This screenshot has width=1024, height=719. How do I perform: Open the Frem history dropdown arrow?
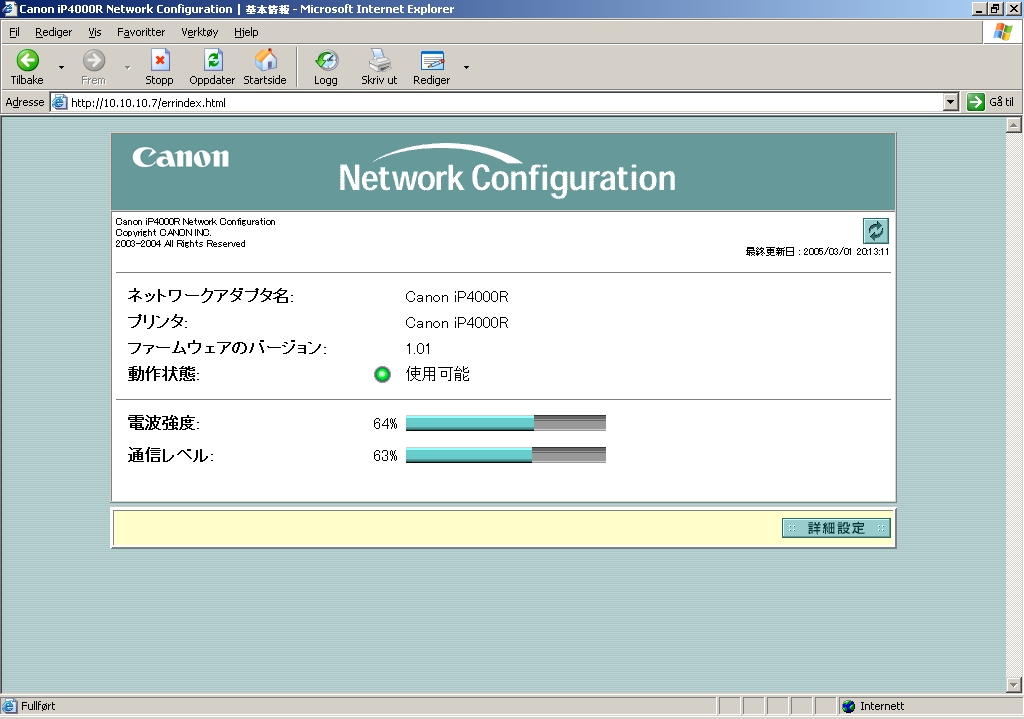pyautogui.click(x=127, y=67)
